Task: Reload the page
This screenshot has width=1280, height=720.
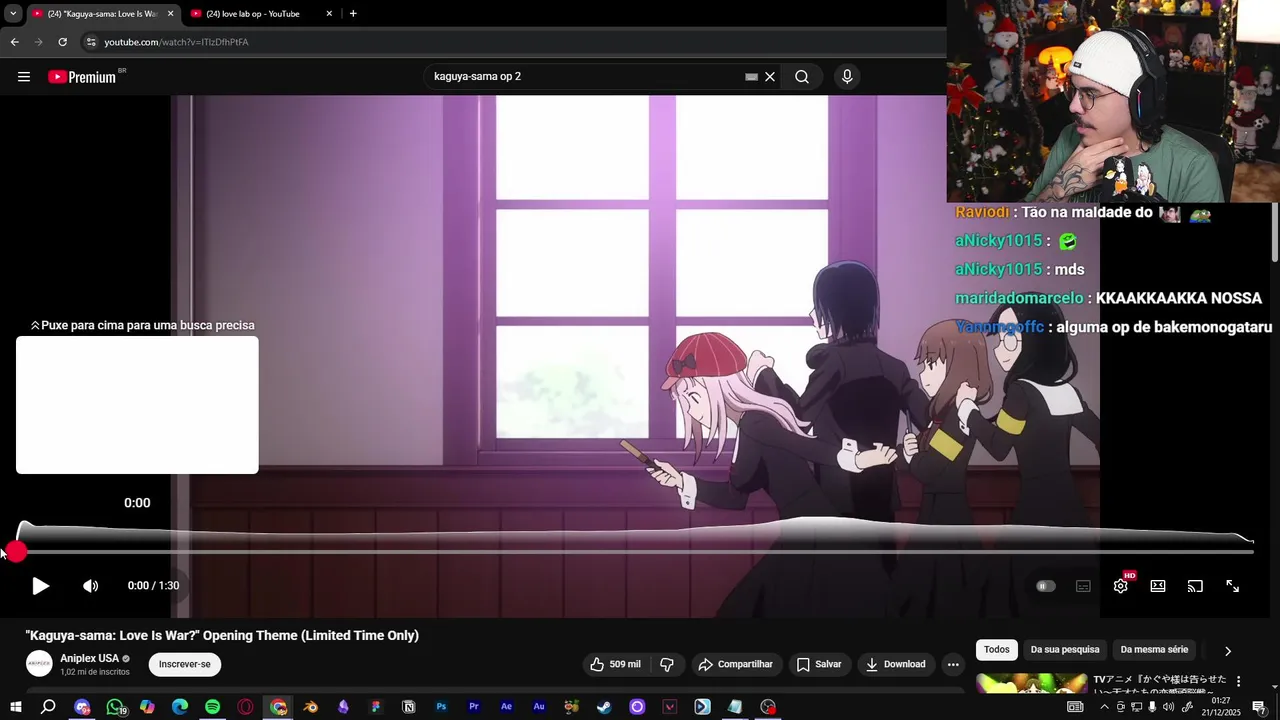Action: pyautogui.click(x=62, y=42)
